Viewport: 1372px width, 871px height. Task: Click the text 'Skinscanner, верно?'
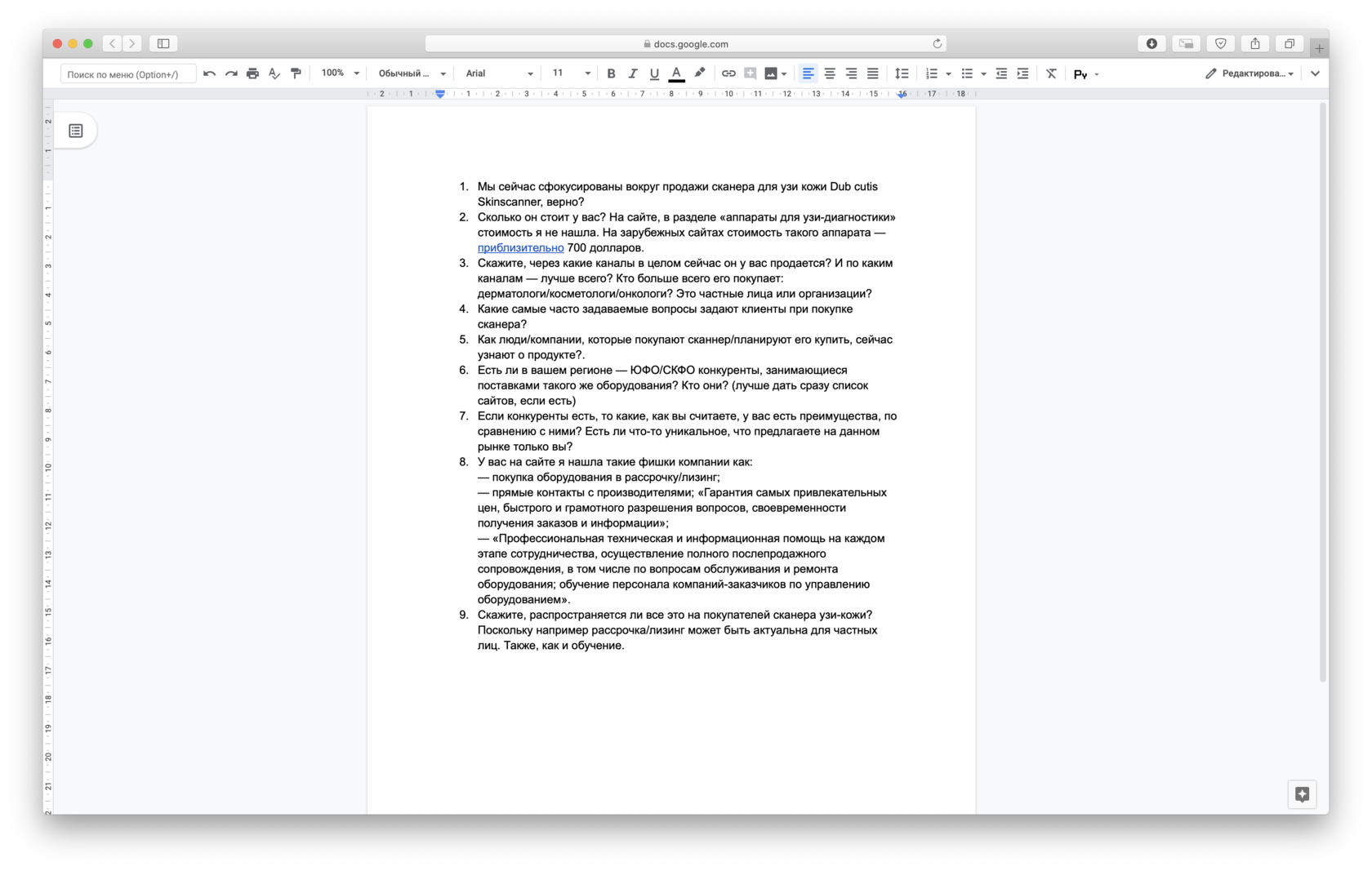tap(531, 202)
